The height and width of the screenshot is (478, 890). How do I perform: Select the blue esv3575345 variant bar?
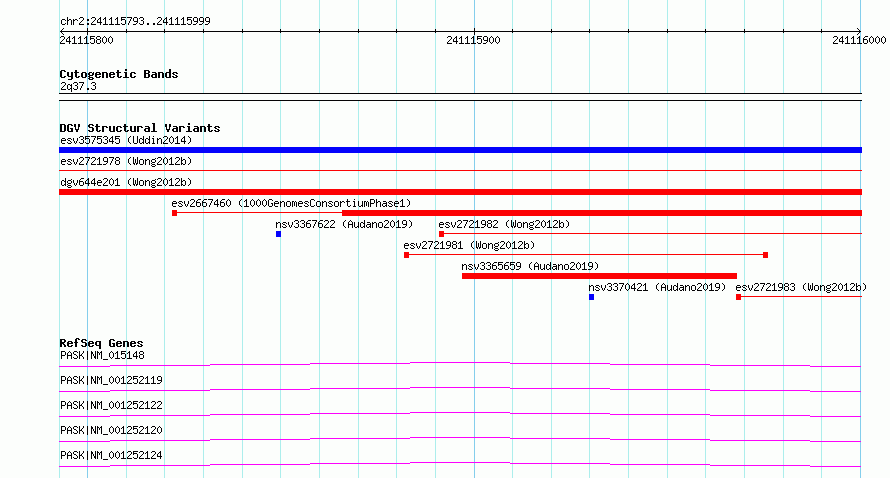point(460,150)
